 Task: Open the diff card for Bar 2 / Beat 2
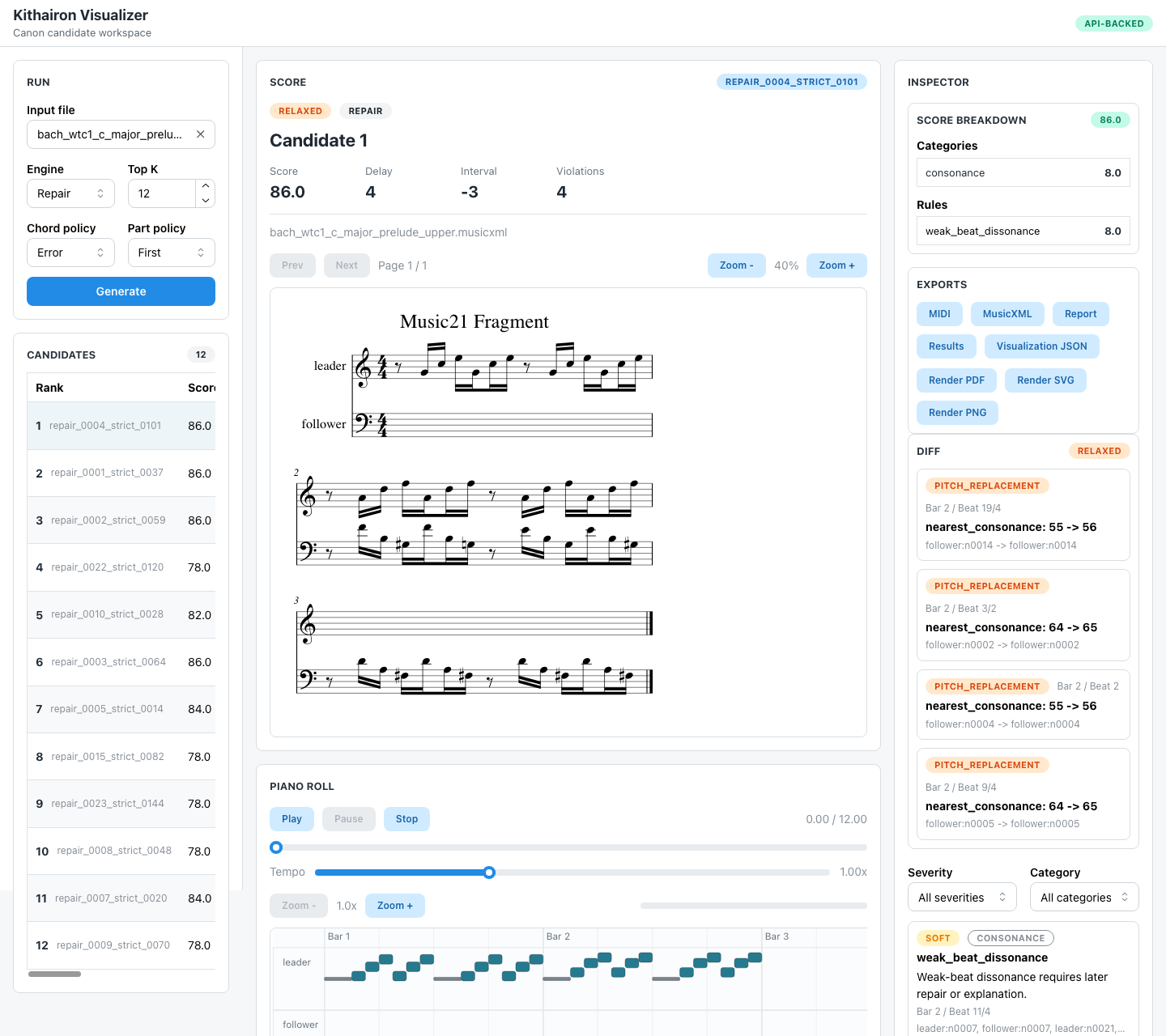pyautogui.click(x=1023, y=704)
